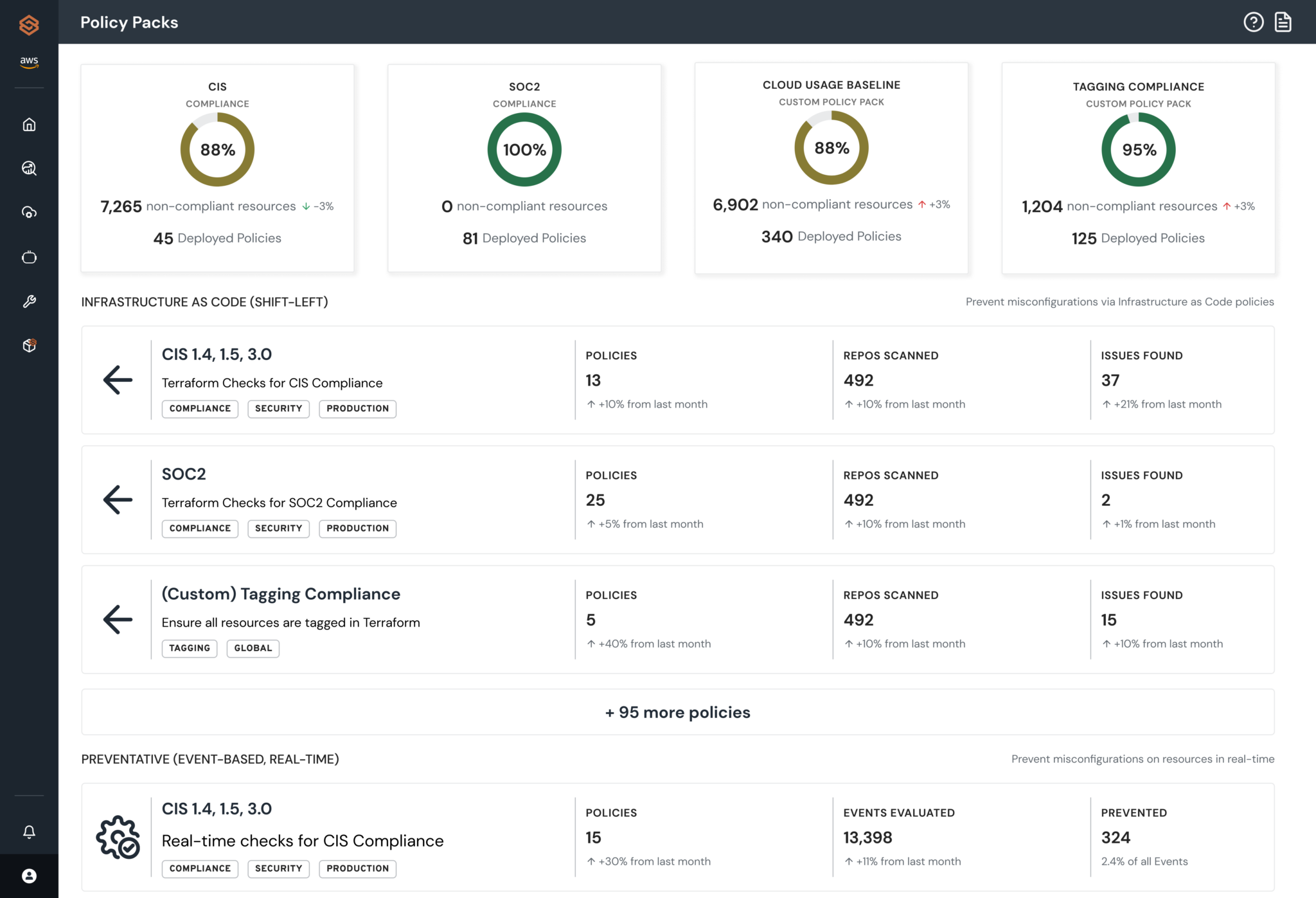Select the AWS account icon in sidebar

point(29,62)
